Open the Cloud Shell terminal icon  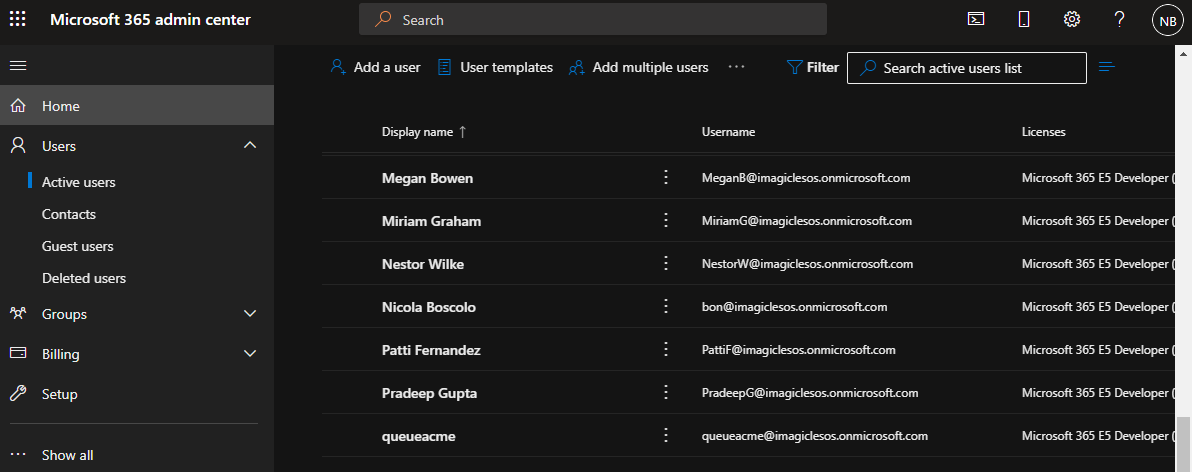coord(975,19)
